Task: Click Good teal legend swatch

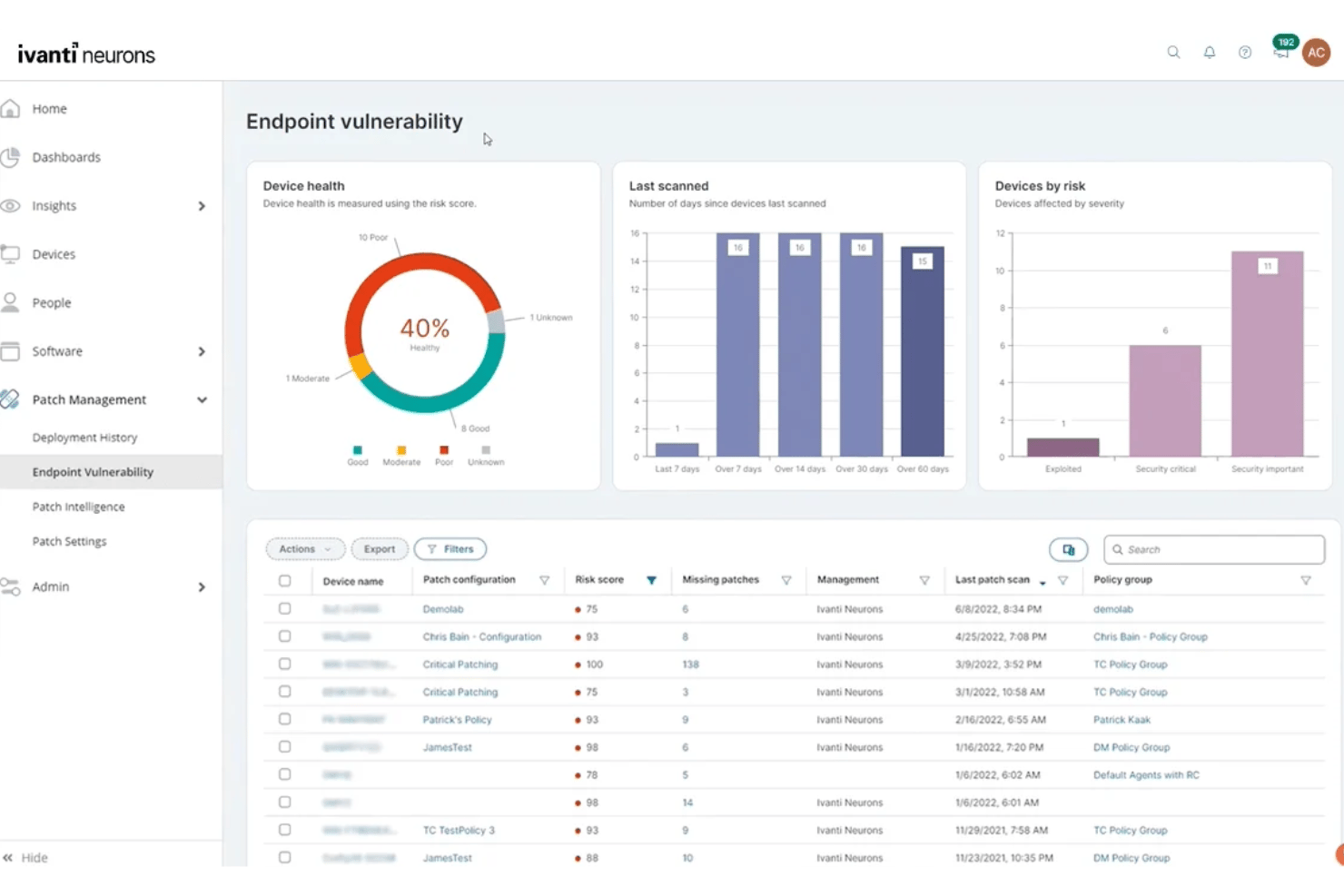Action: (x=358, y=450)
